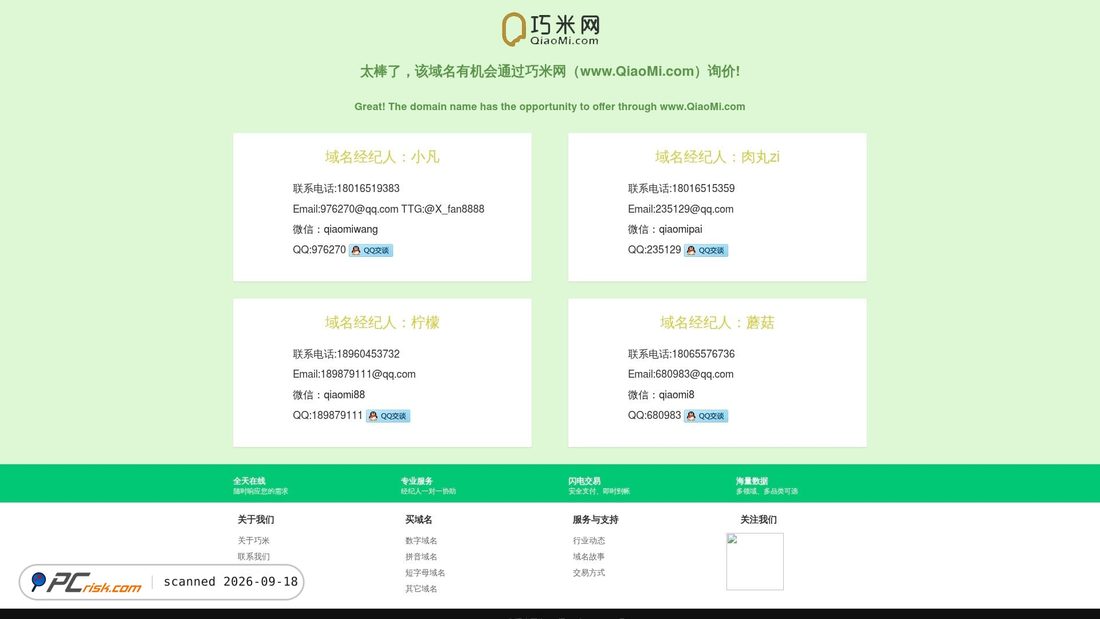Click the 闪电交易 feature in green bar
Viewport: 1100px width, 619px height.
598,486
